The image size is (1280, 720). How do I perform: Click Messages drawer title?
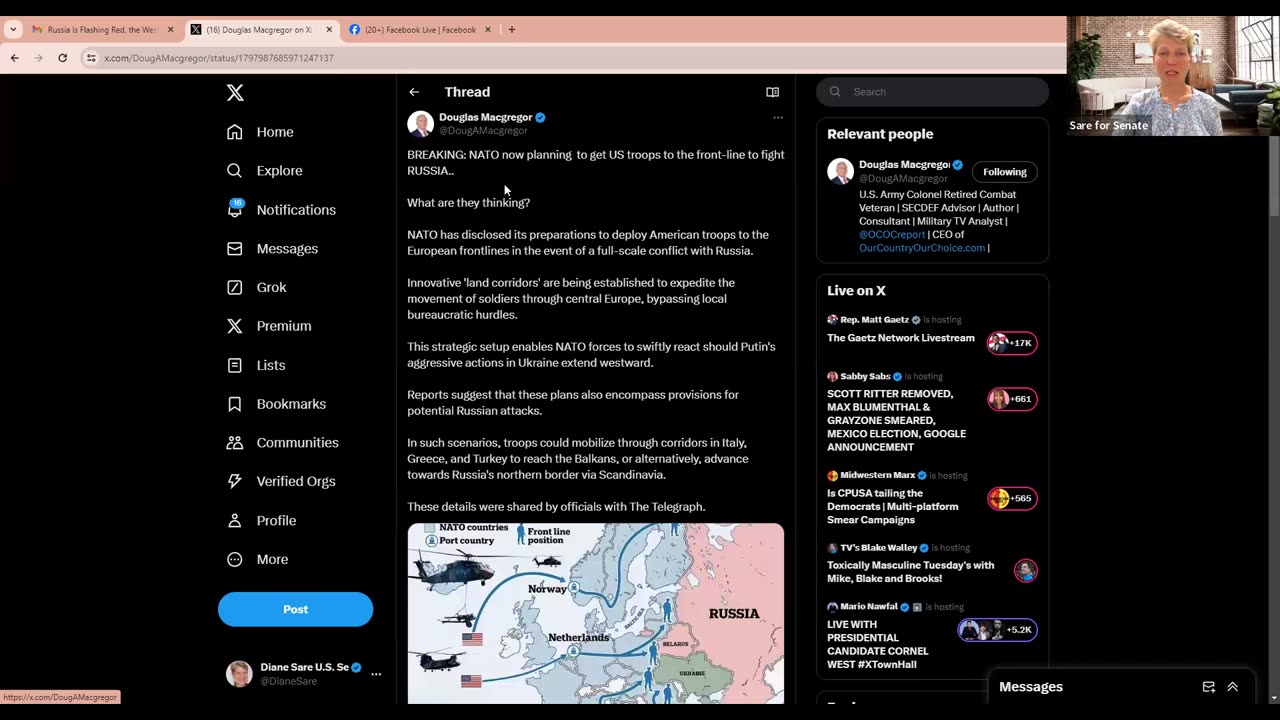tap(1031, 687)
